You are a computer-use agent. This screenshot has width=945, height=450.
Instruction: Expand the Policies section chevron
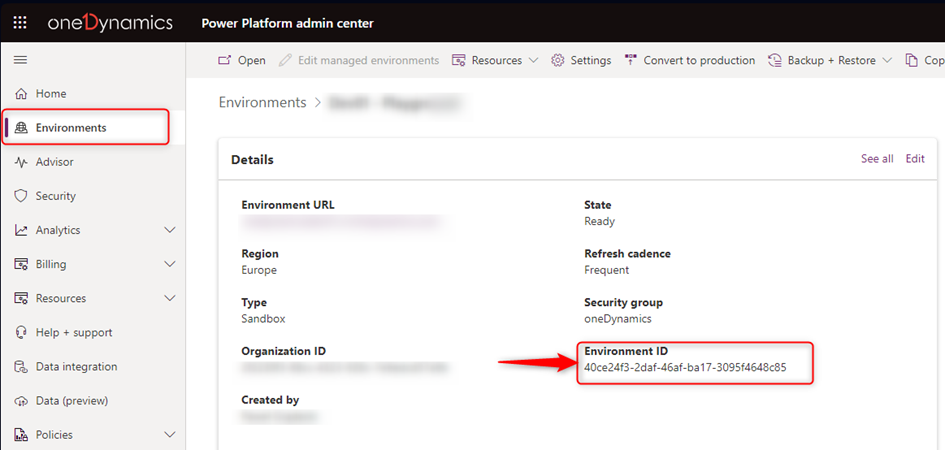tap(171, 434)
